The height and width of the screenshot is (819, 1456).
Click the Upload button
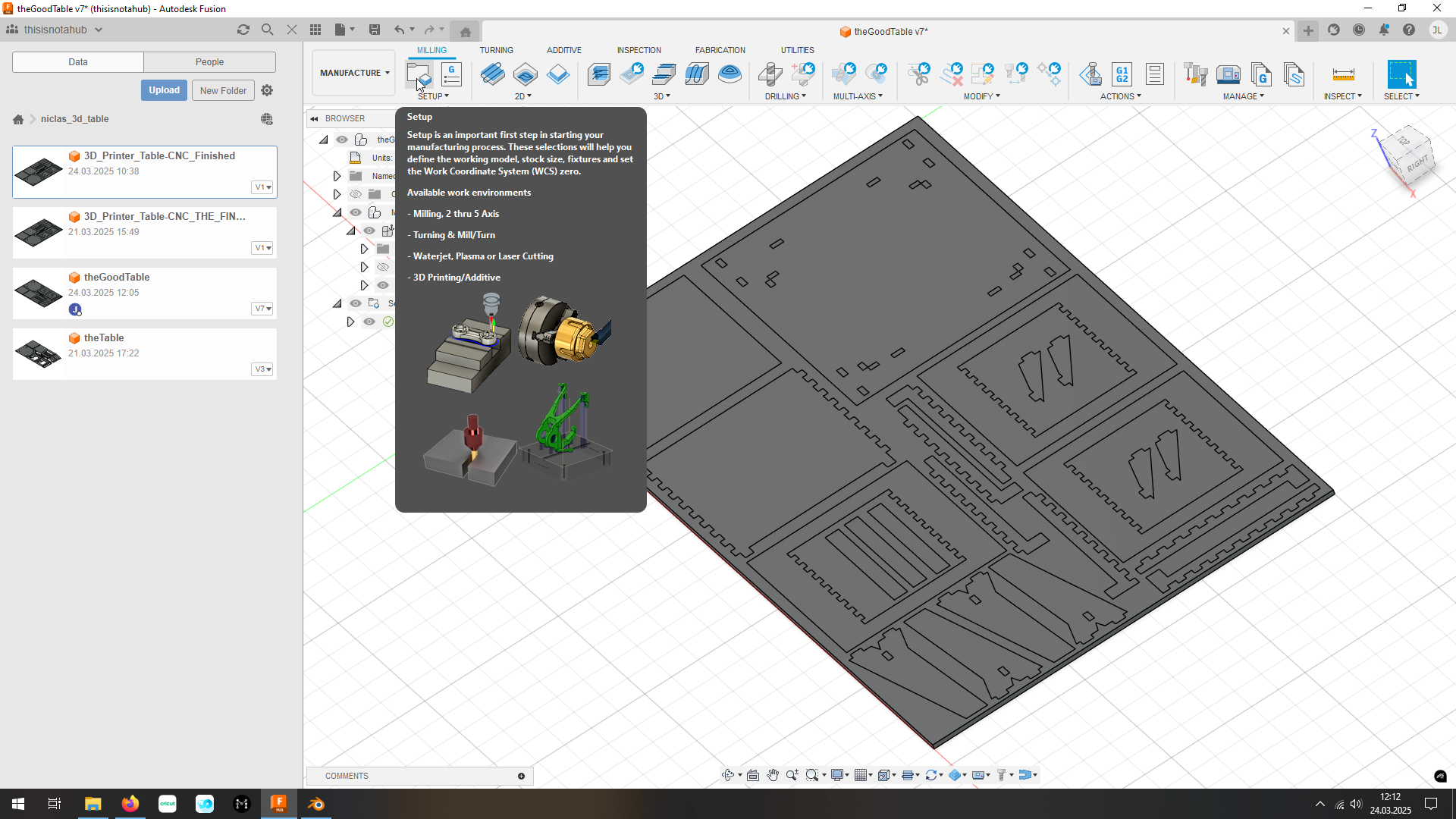[164, 90]
